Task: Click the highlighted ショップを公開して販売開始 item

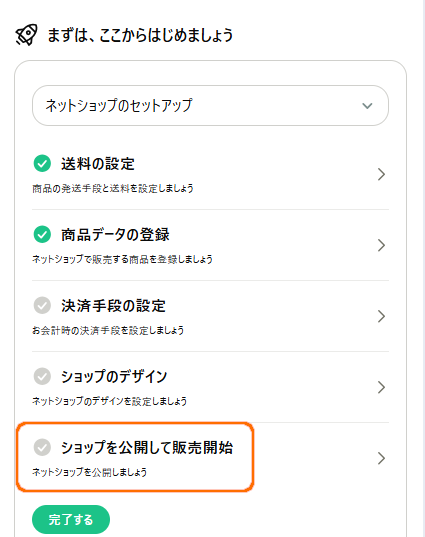Action: tap(135, 457)
